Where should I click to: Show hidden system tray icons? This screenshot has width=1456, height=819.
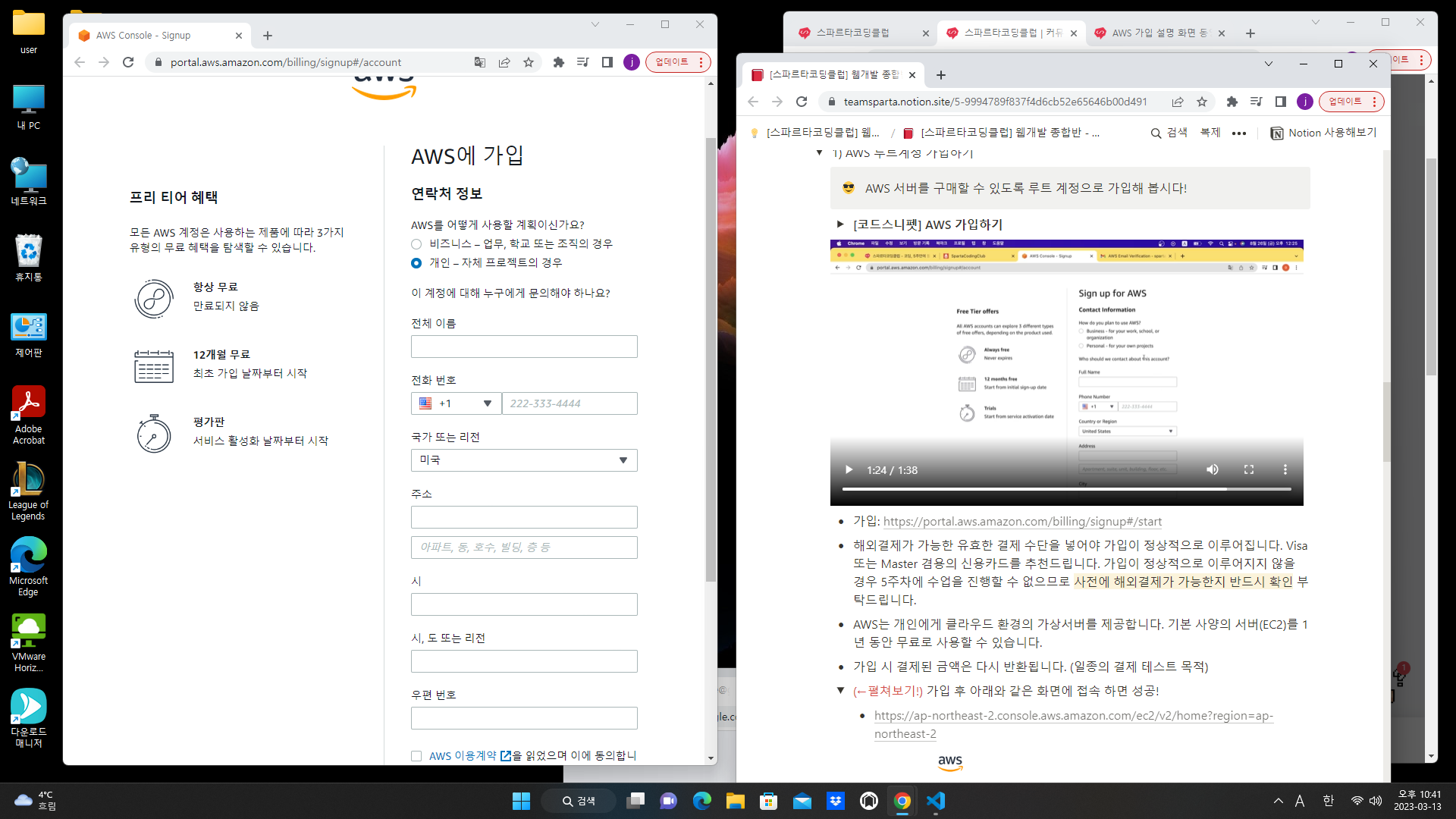click(x=1279, y=801)
